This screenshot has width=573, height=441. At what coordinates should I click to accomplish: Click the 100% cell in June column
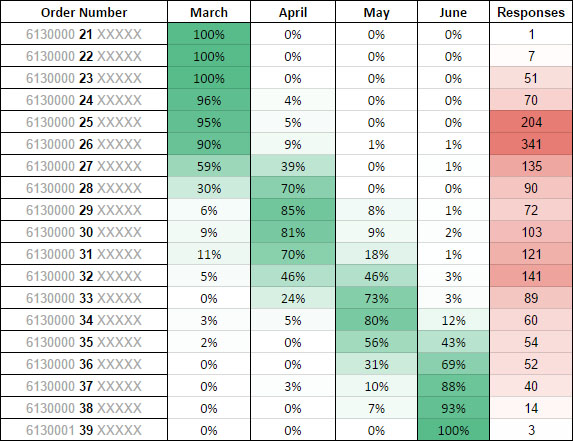click(454, 430)
